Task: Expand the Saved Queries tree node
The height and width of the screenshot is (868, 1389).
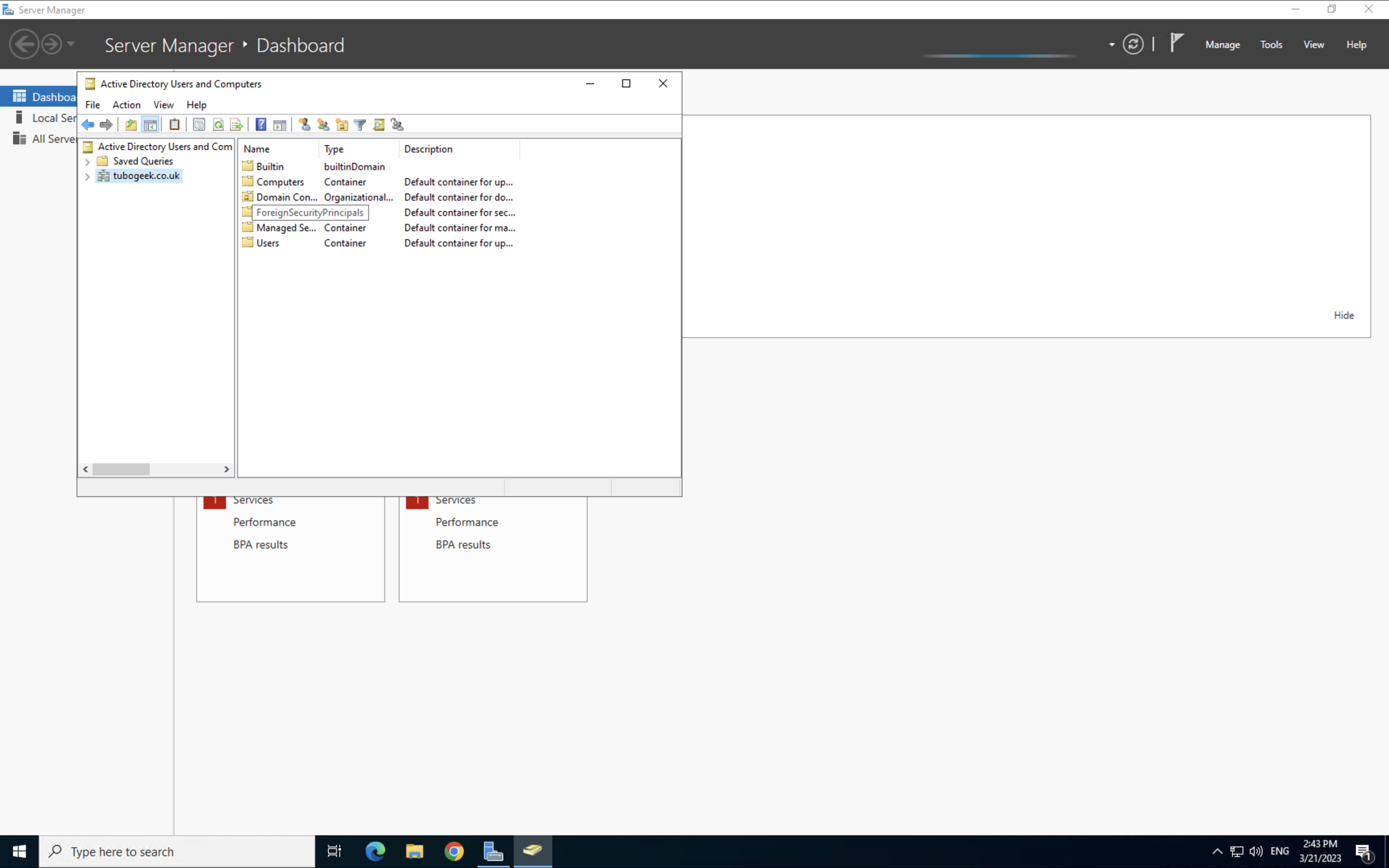Action: coord(87,161)
